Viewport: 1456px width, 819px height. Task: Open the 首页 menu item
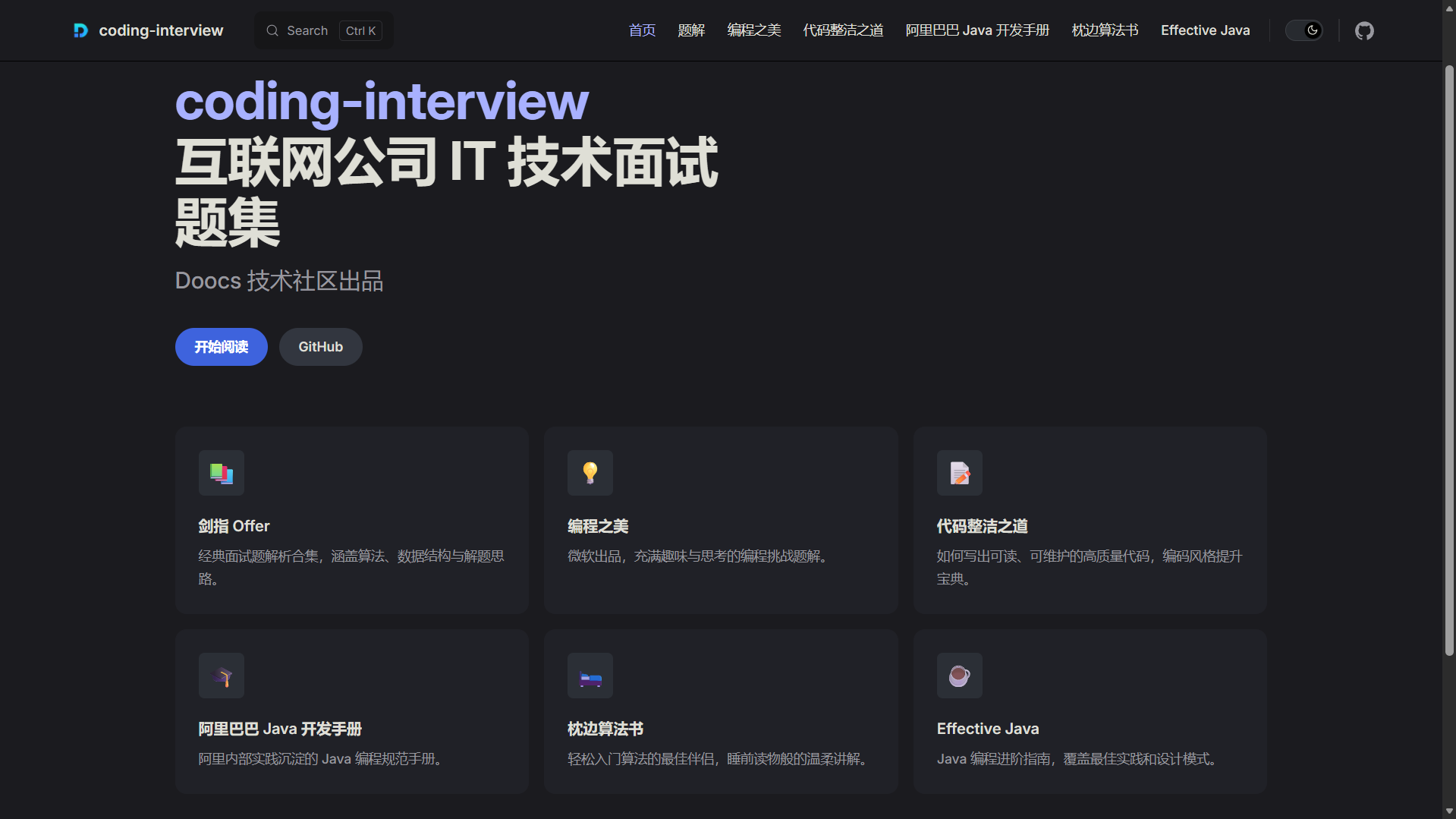(x=641, y=30)
